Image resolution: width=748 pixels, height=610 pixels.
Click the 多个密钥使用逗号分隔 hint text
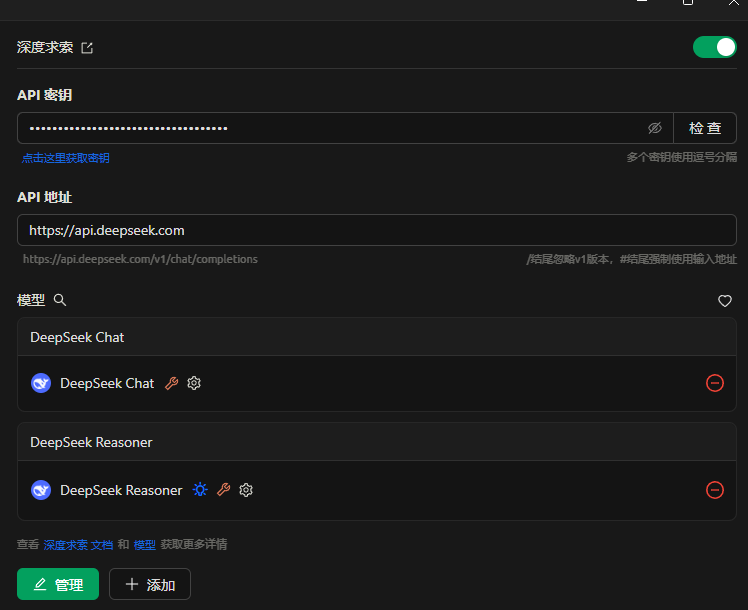681,157
